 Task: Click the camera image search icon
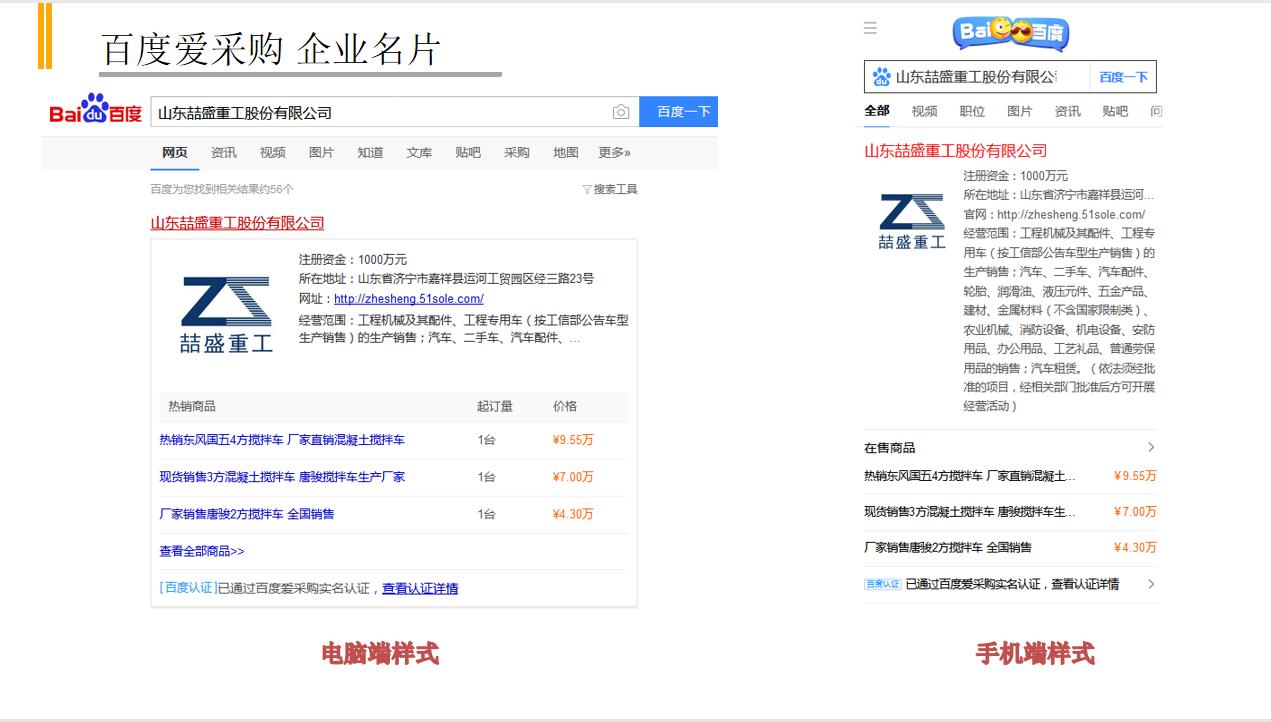[621, 112]
